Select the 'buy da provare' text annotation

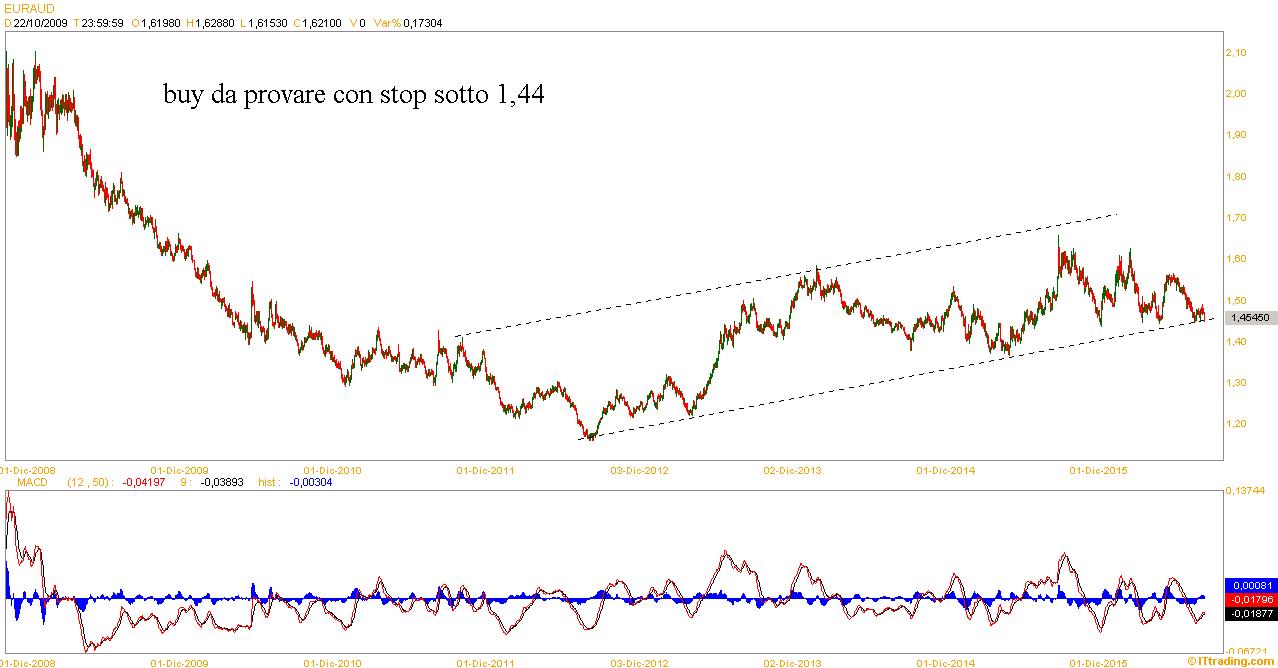354,95
